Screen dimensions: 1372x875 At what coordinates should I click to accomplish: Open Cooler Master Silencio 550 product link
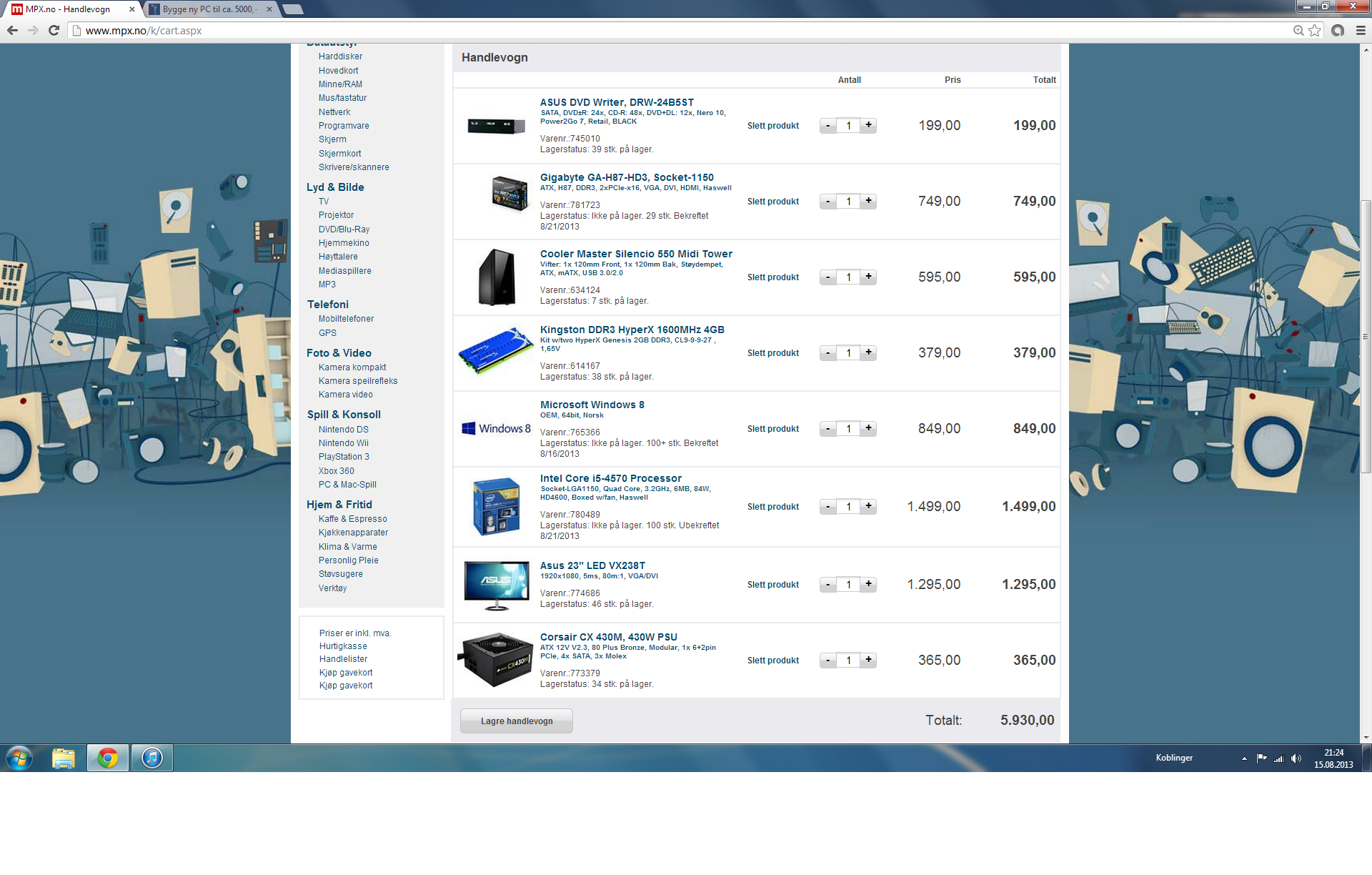point(636,254)
